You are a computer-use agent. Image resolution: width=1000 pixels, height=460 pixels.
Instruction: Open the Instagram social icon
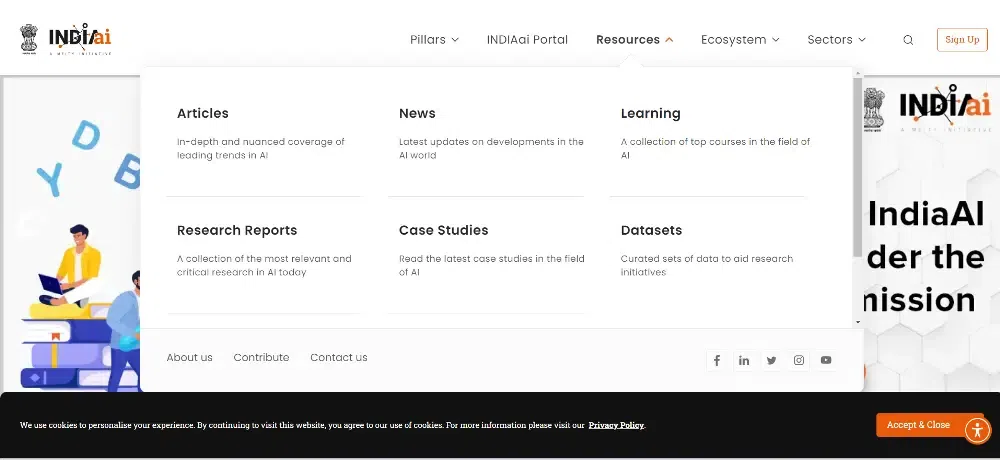[798, 360]
